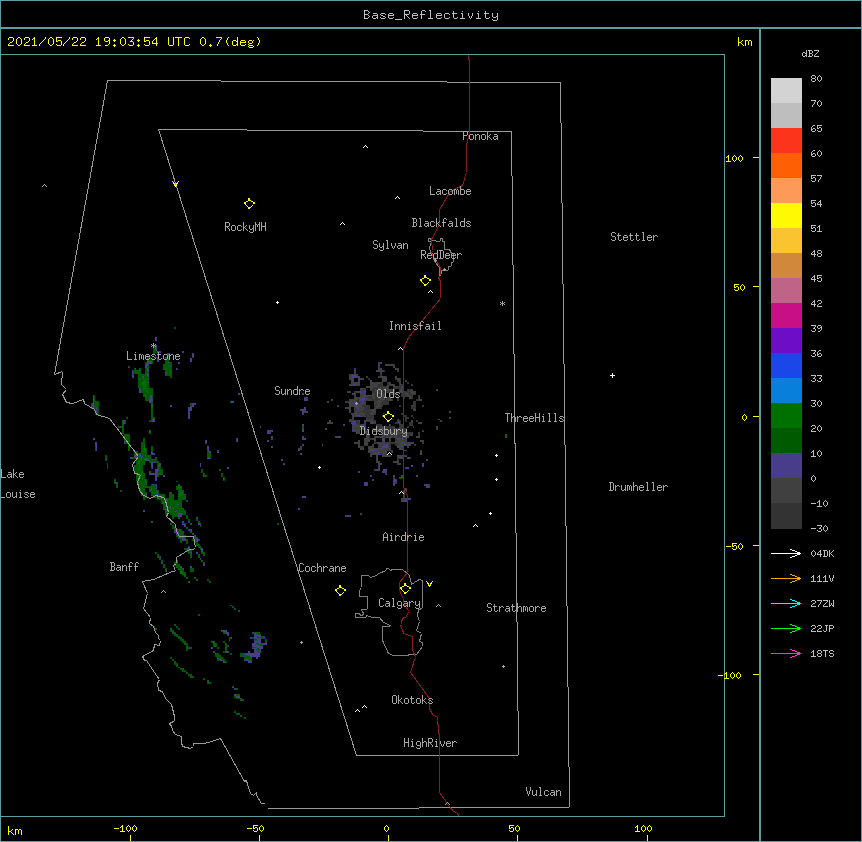Click the Stettler label
862x842 pixels.
pos(634,237)
